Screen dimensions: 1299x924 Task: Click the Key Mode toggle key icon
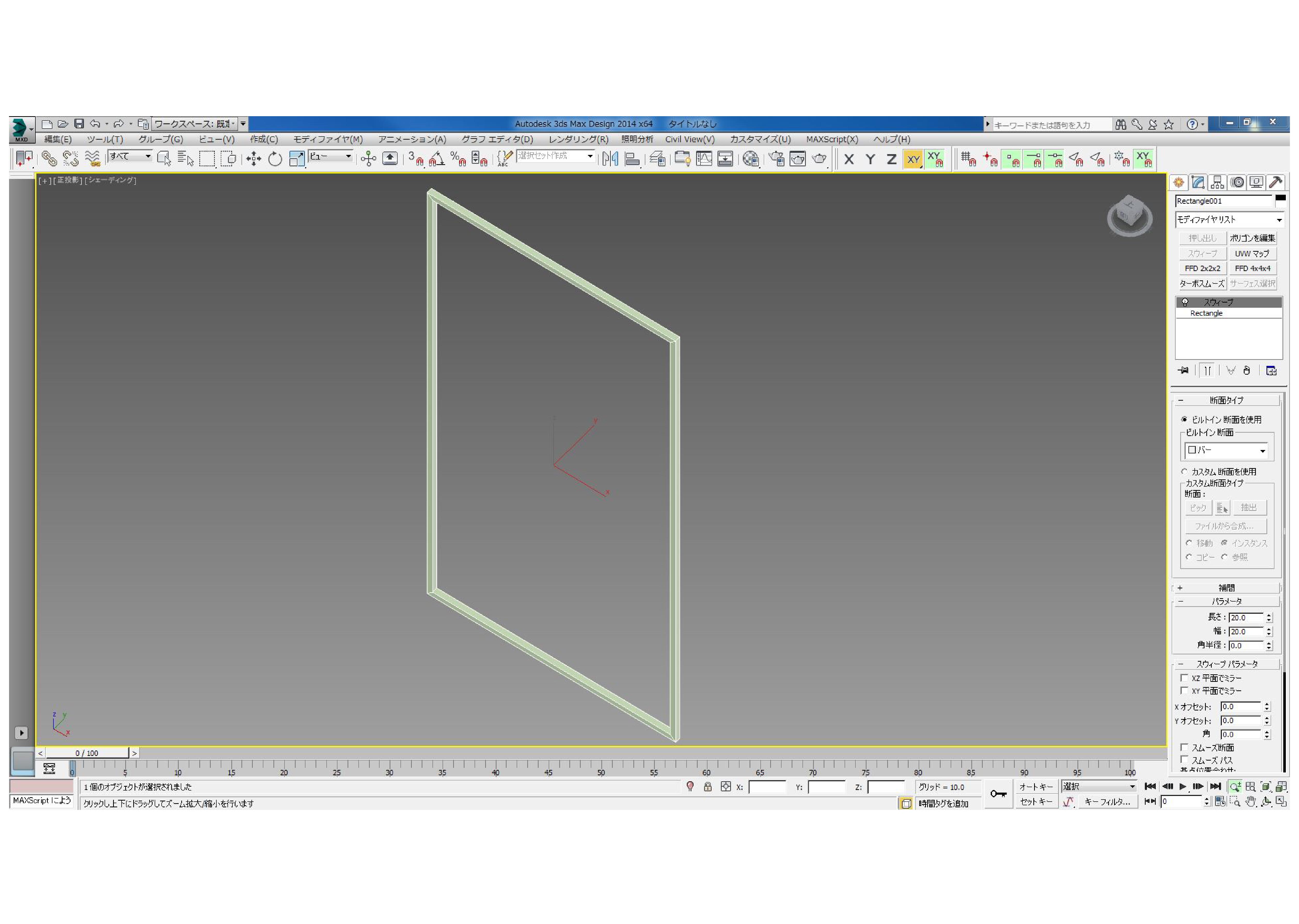coord(998,794)
